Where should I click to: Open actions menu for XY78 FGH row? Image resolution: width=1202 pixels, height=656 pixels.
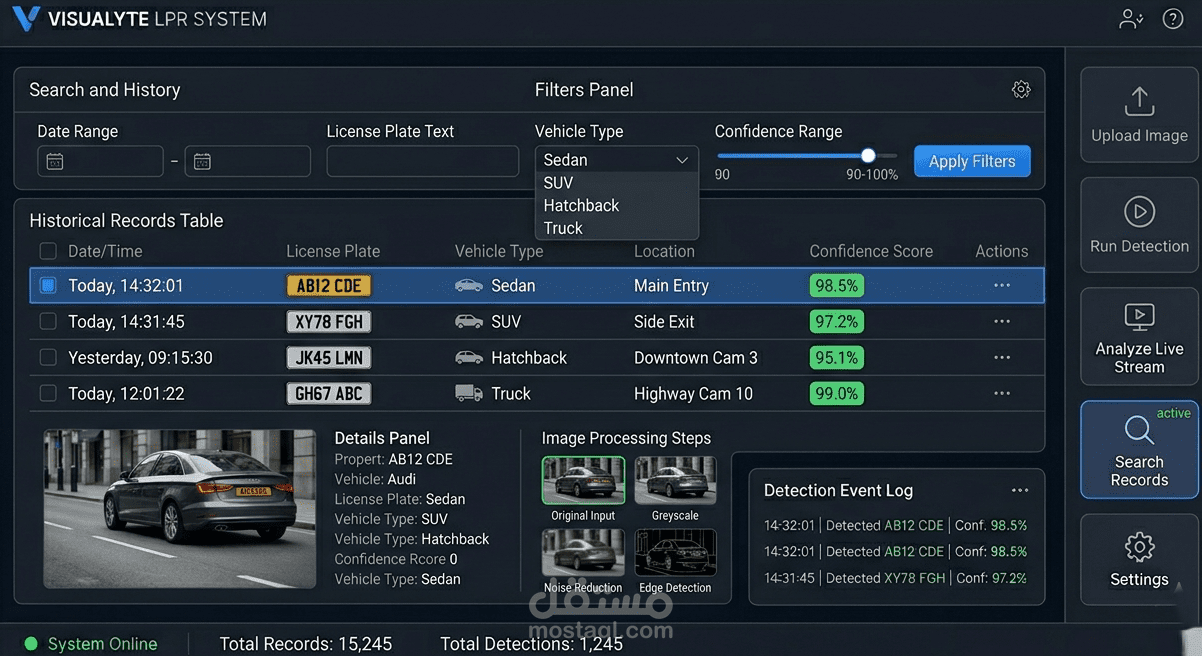click(1002, 321)
